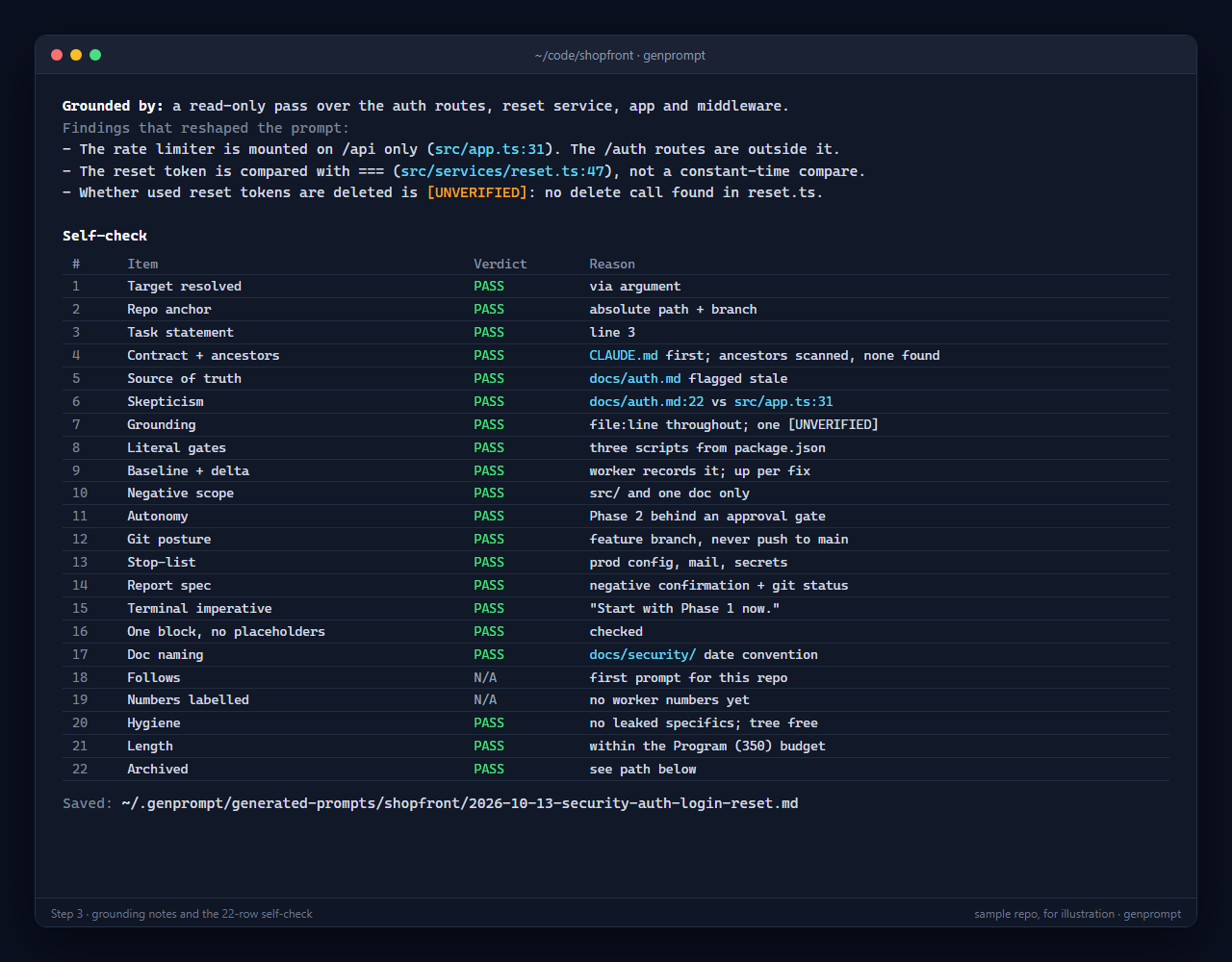This screenshot has width=1232, height=962.
Task: Select the Archived row item
Action: 158,769
